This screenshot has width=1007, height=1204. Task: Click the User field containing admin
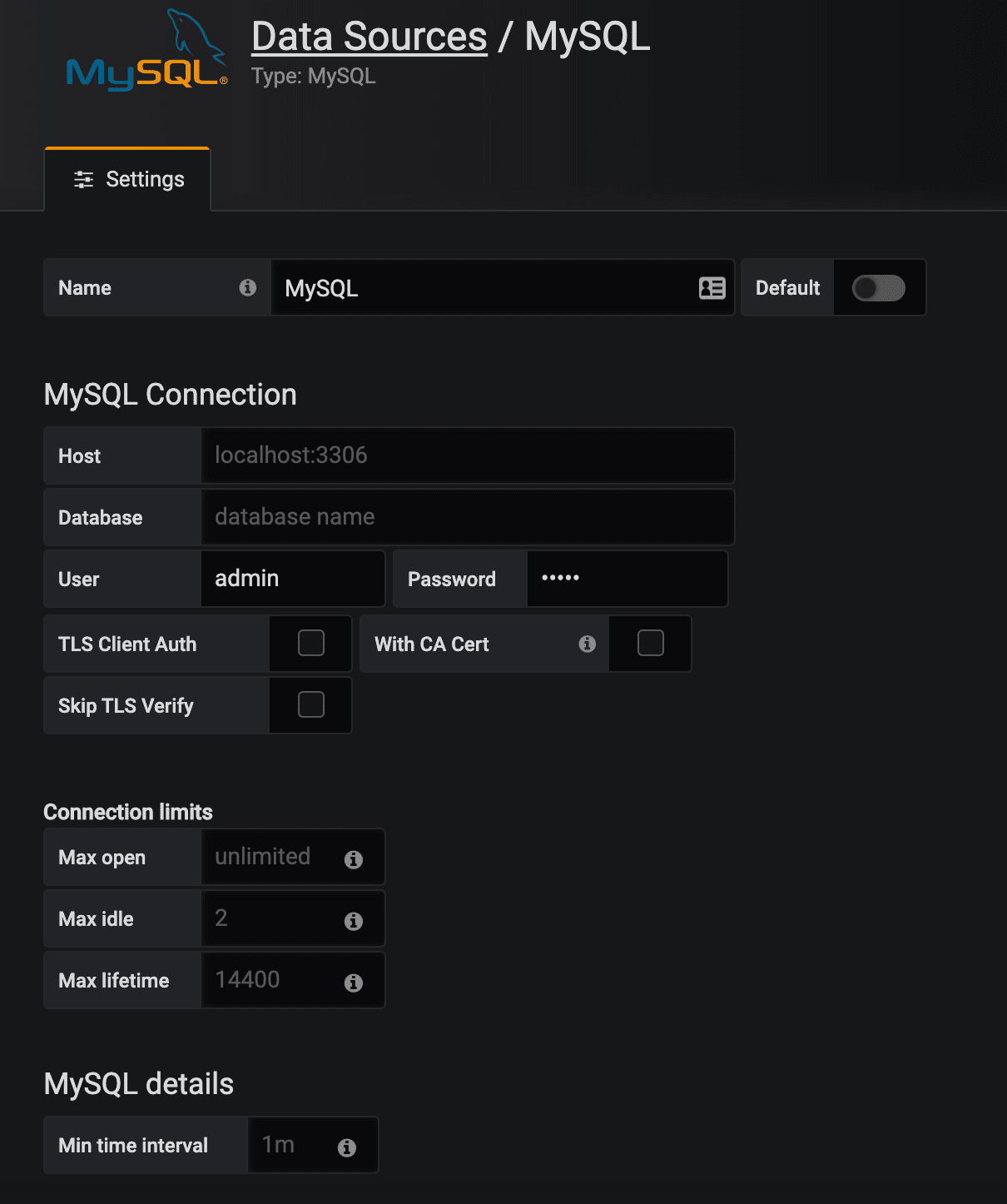pos(291,579)
